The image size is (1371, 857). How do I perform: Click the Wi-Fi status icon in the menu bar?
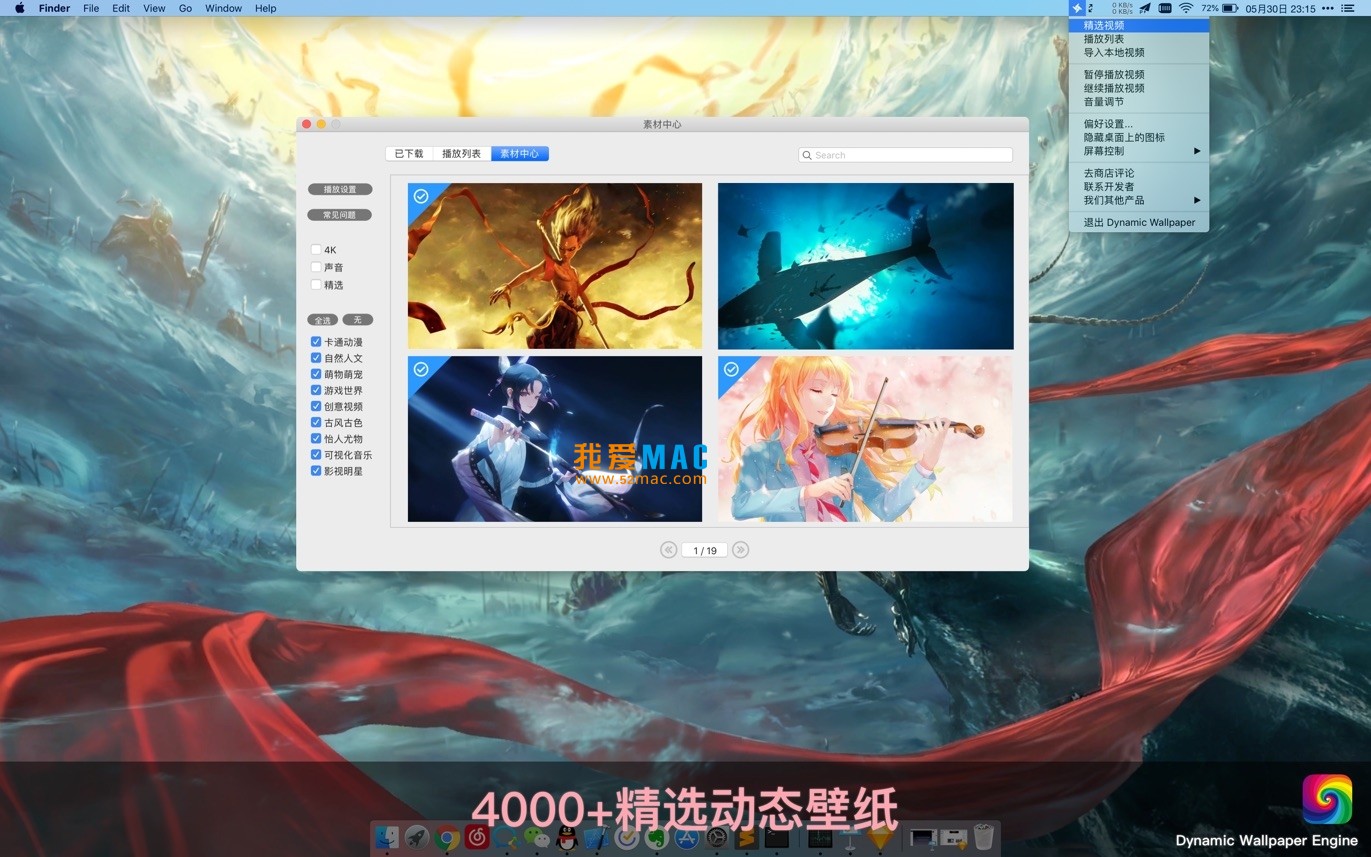point(1186,8)
